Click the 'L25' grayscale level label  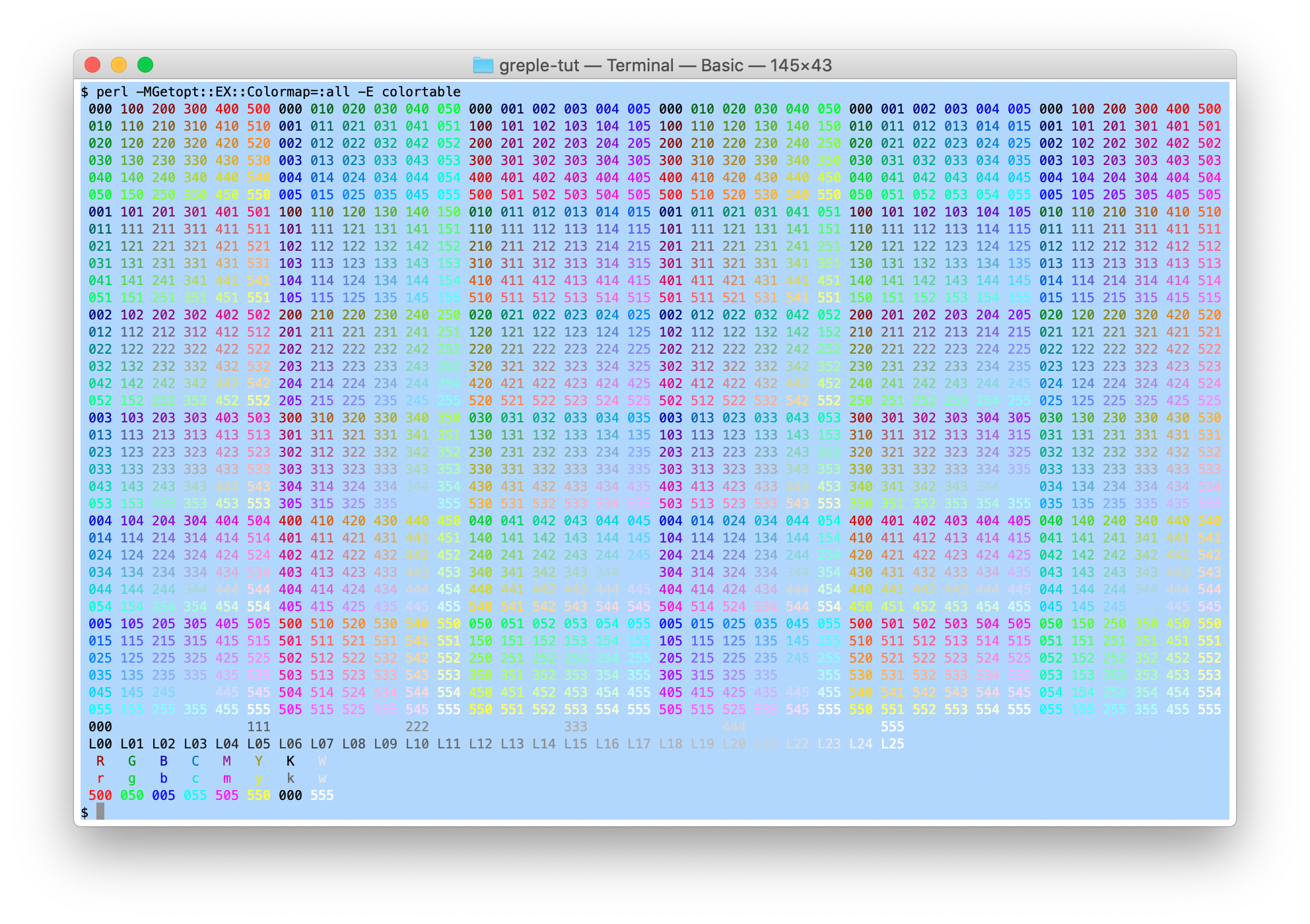pyautogui.click(x=893, y=744)
